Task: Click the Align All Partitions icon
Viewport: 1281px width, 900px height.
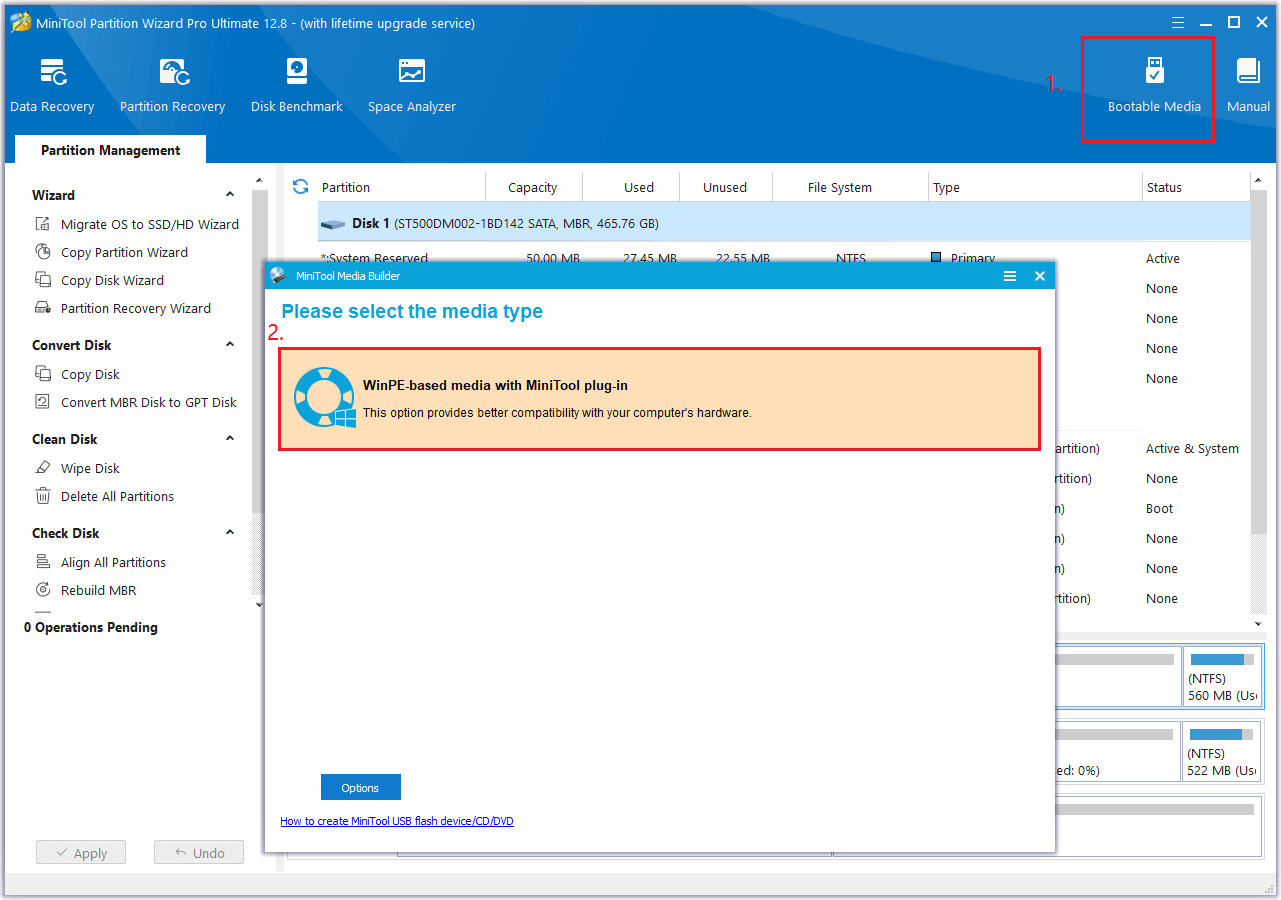Action: (43, 562)
